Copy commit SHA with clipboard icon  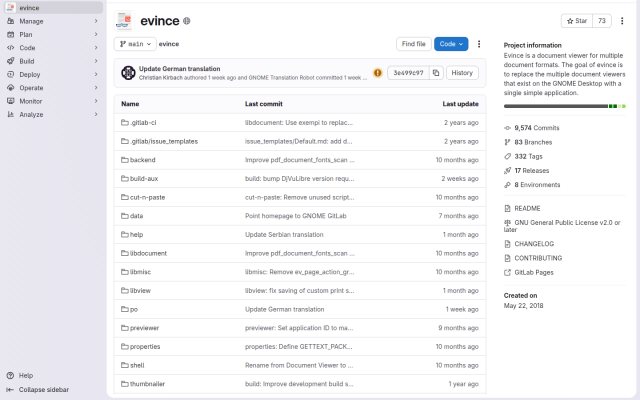[x=436, y=73]
